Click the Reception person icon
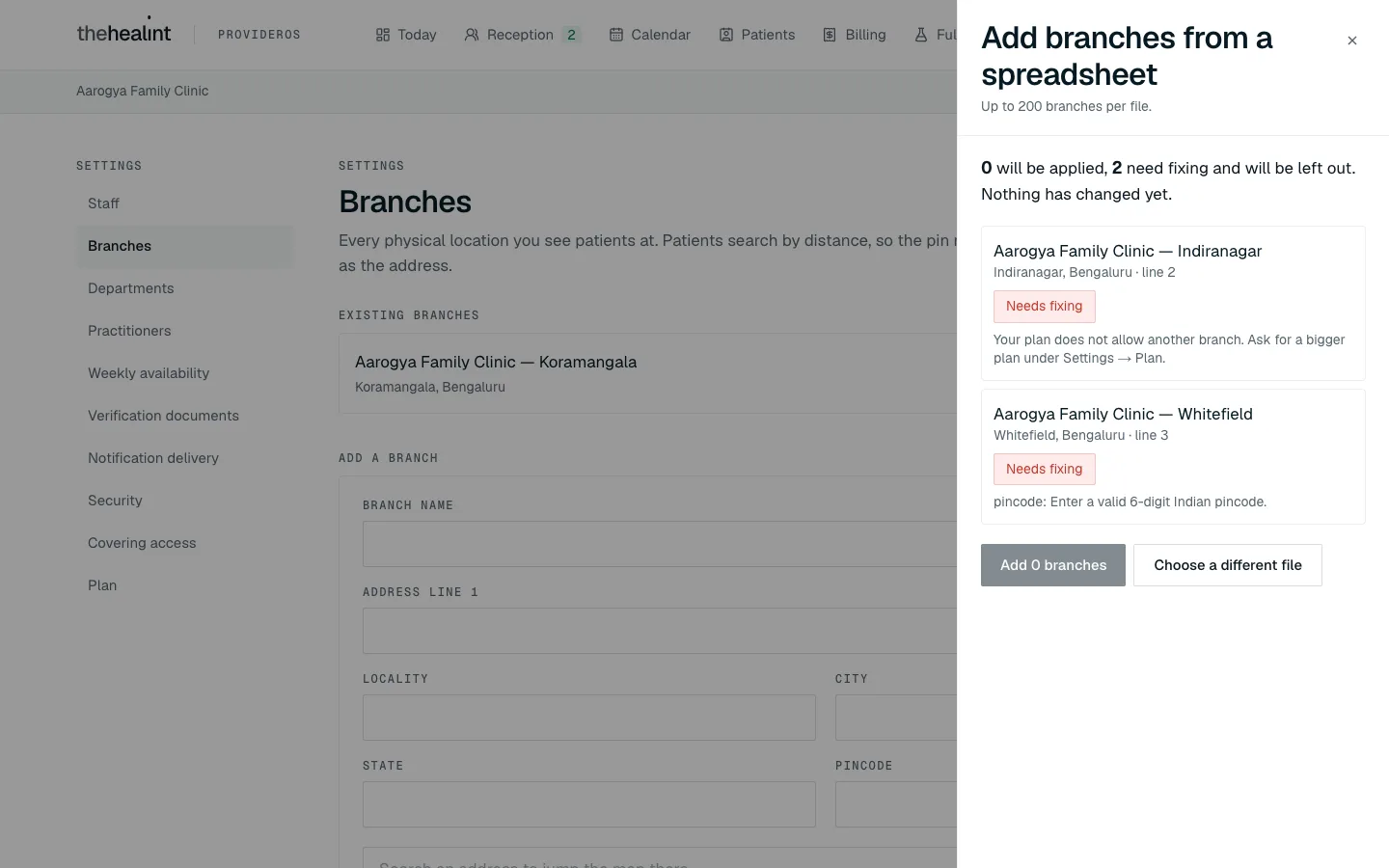Image resolution: width=1389 pixels, height=868 pixels. pyautogui.click(x=472, y=35)
